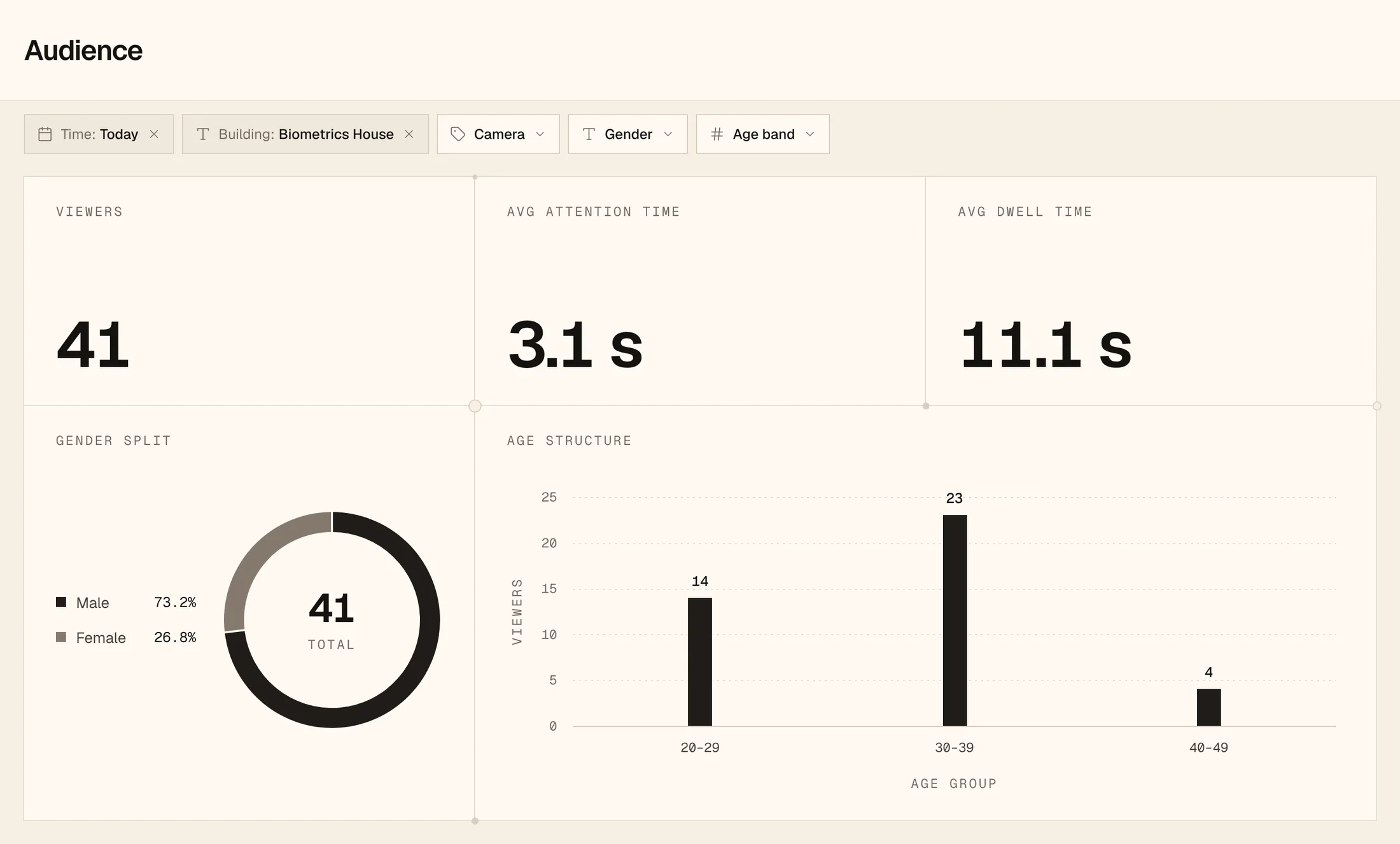Remove the Time: Today filter
This screenshot has height=844, width=1400.
click(154, 134)
